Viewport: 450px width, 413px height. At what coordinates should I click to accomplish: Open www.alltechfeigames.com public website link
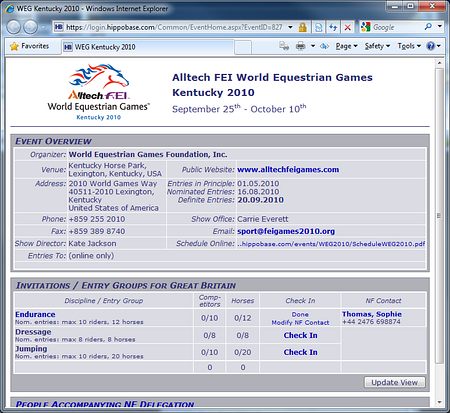click(x=288, y=169)
